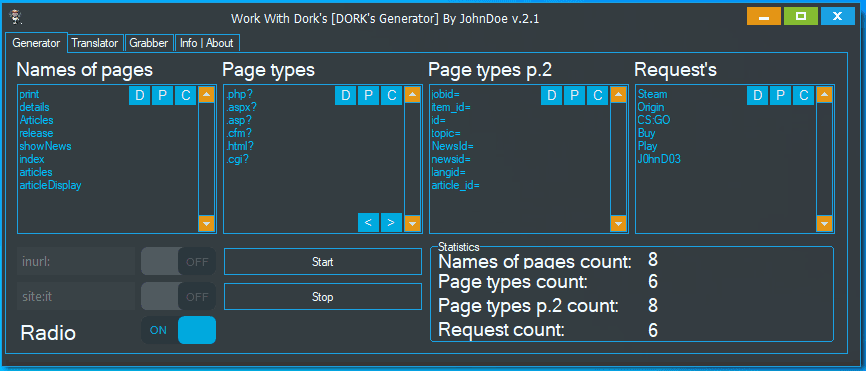866x371 pixels.
Task: Click the down arrow of Page types p.2
Action: 618,224
